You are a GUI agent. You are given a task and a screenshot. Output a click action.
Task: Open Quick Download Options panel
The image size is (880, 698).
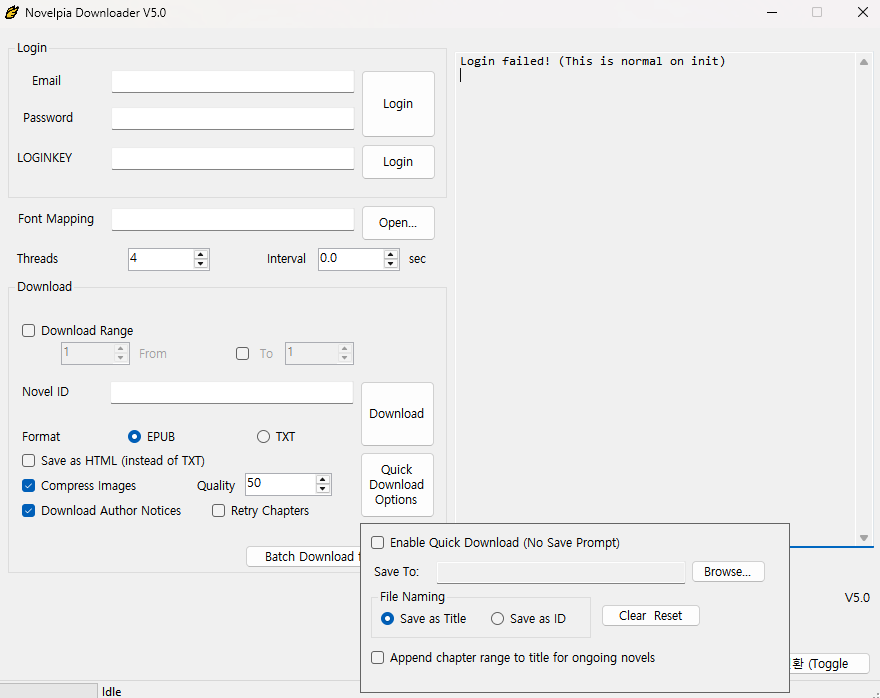pos(397,485)
